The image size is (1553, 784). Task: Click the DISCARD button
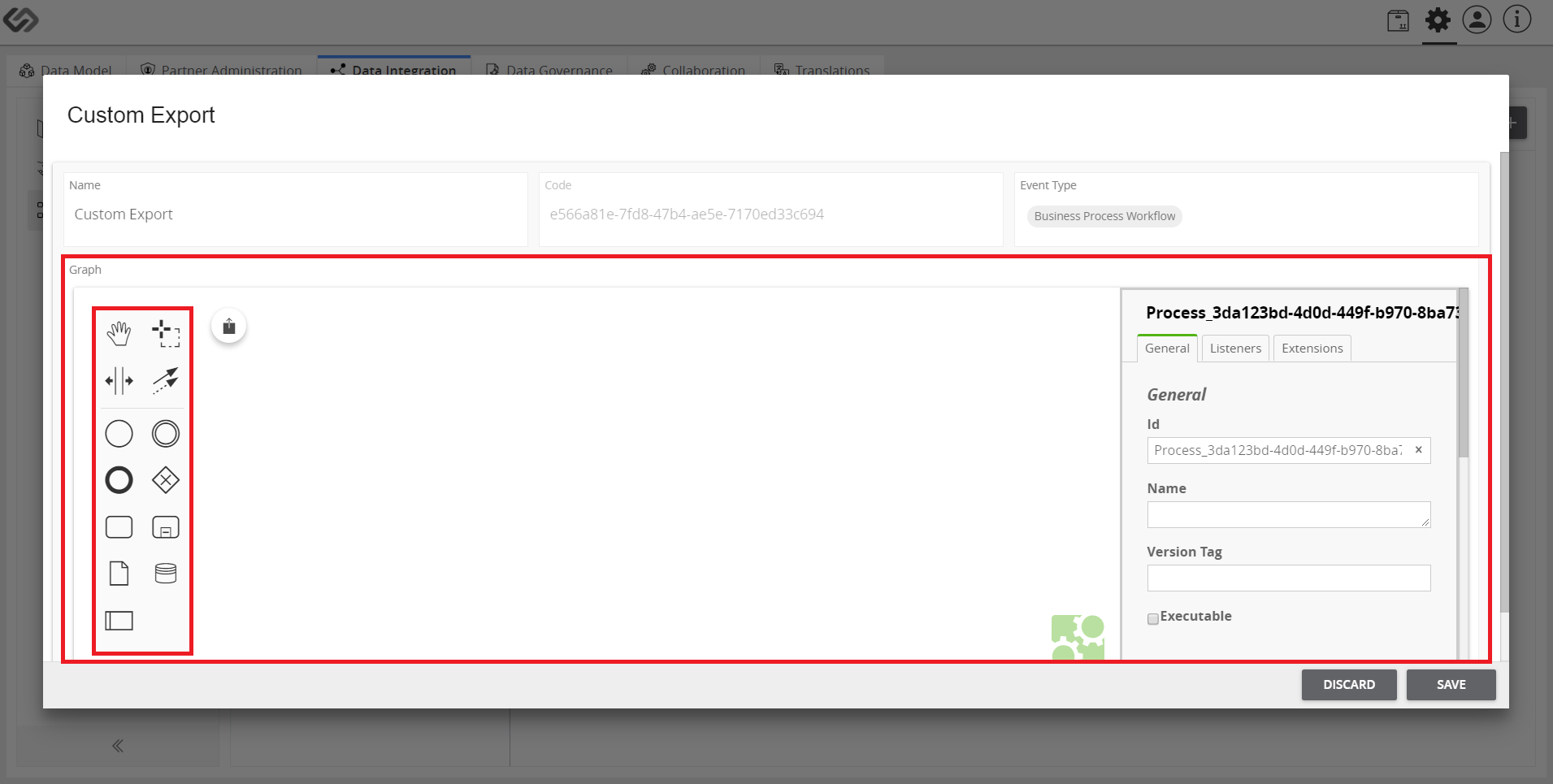point(1349,685)
